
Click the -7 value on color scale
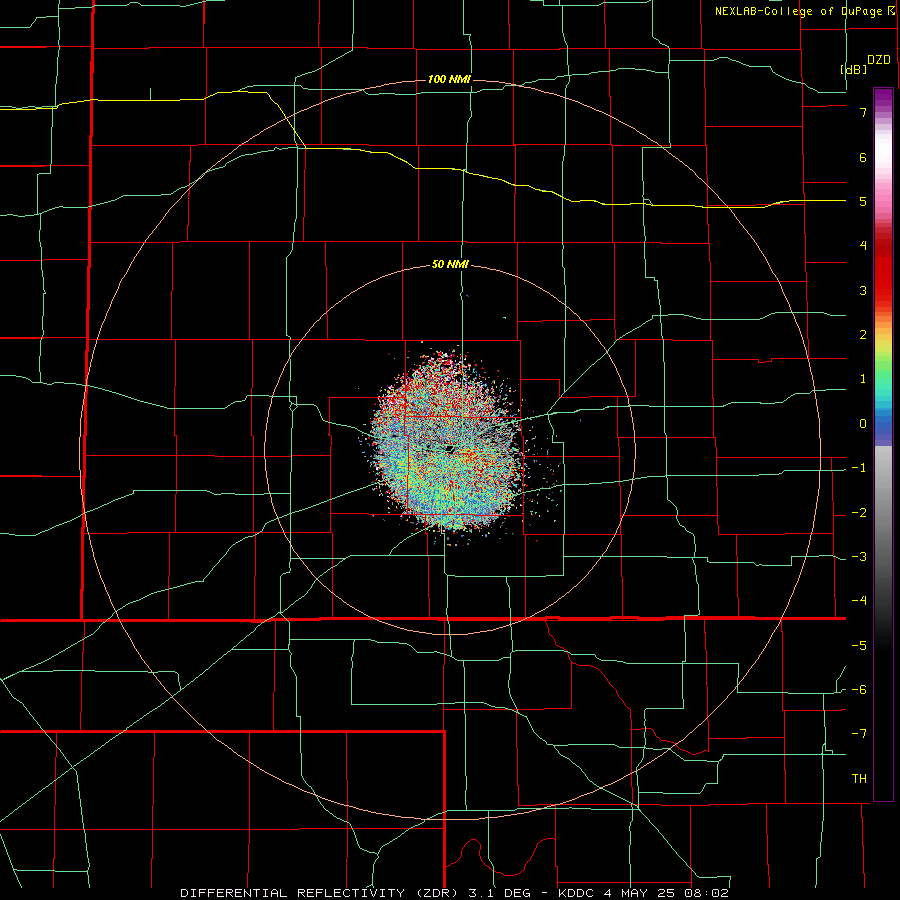pos(859,734)
